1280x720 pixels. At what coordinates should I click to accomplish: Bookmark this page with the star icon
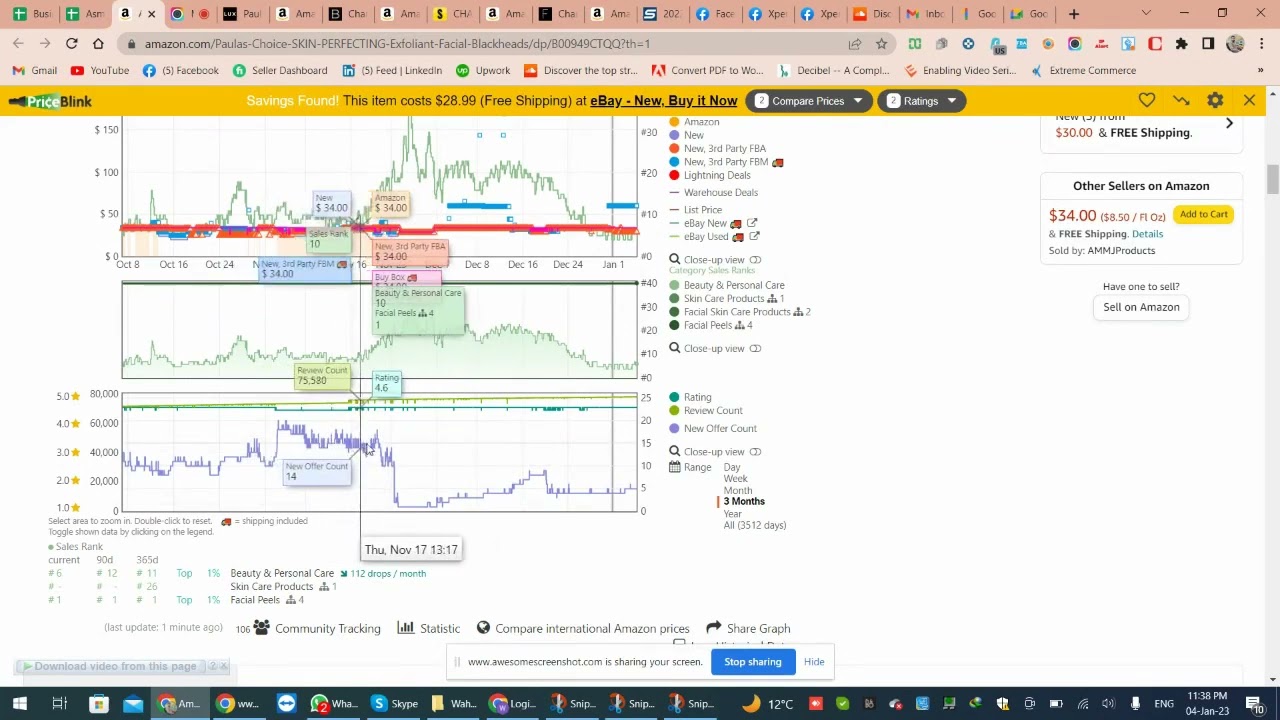[x=881, y=44]
